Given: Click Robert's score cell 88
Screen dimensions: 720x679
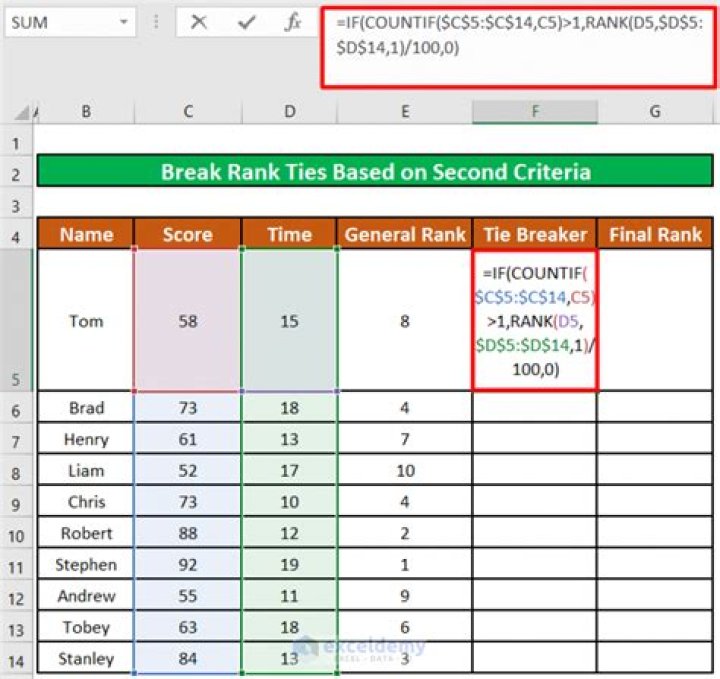Looking at the screenshot, I should click(187, 533).
